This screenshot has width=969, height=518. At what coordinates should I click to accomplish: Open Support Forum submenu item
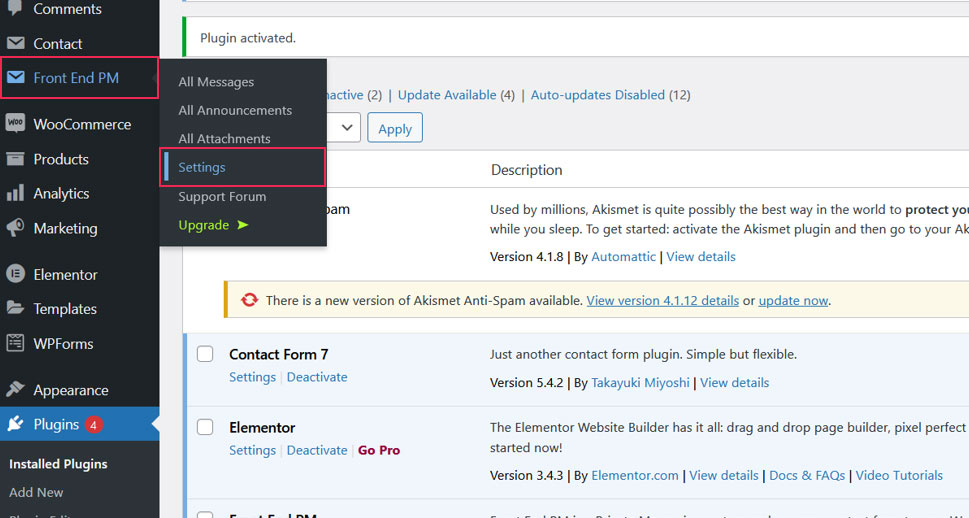pos(222,197)
